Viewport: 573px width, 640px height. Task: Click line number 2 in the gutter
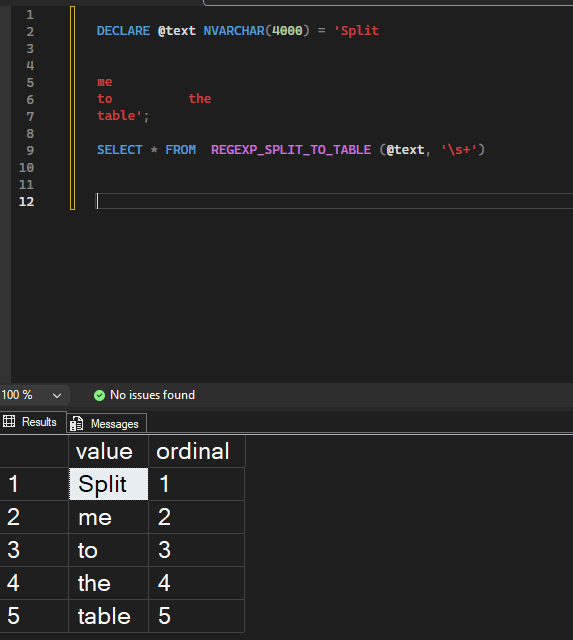30,31
